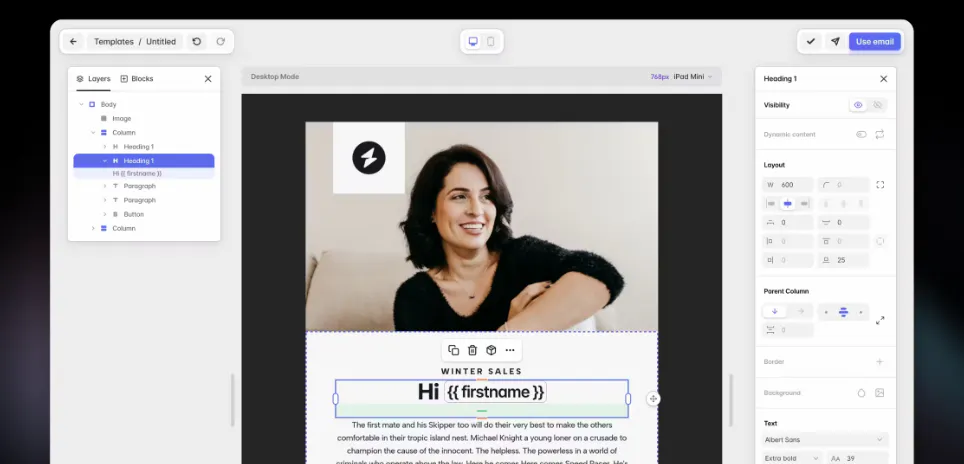Choose center alignment in Parent Column
964x464 pixels.
click(844, 312)
